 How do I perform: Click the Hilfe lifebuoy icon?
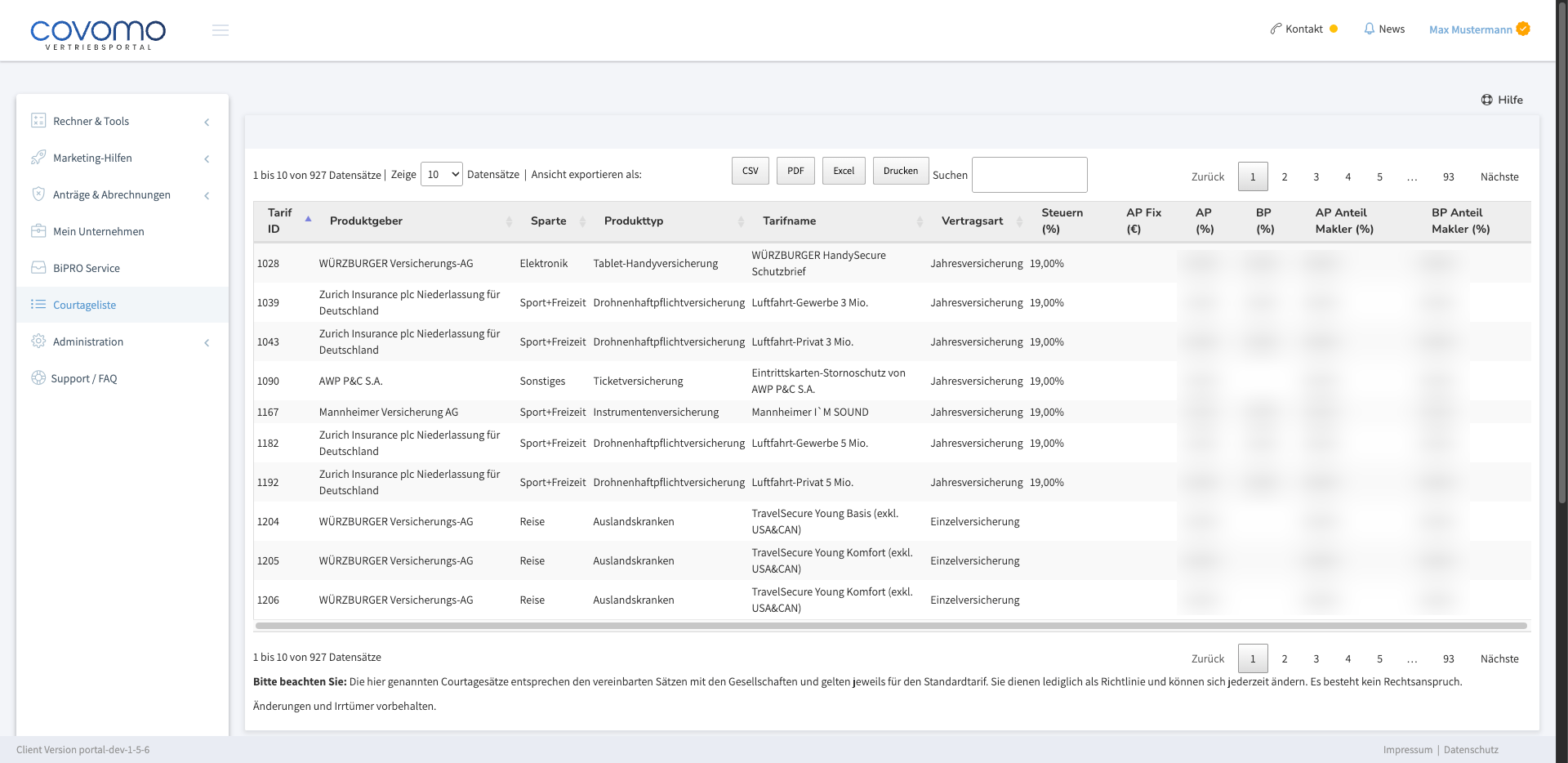[1487, 100]
